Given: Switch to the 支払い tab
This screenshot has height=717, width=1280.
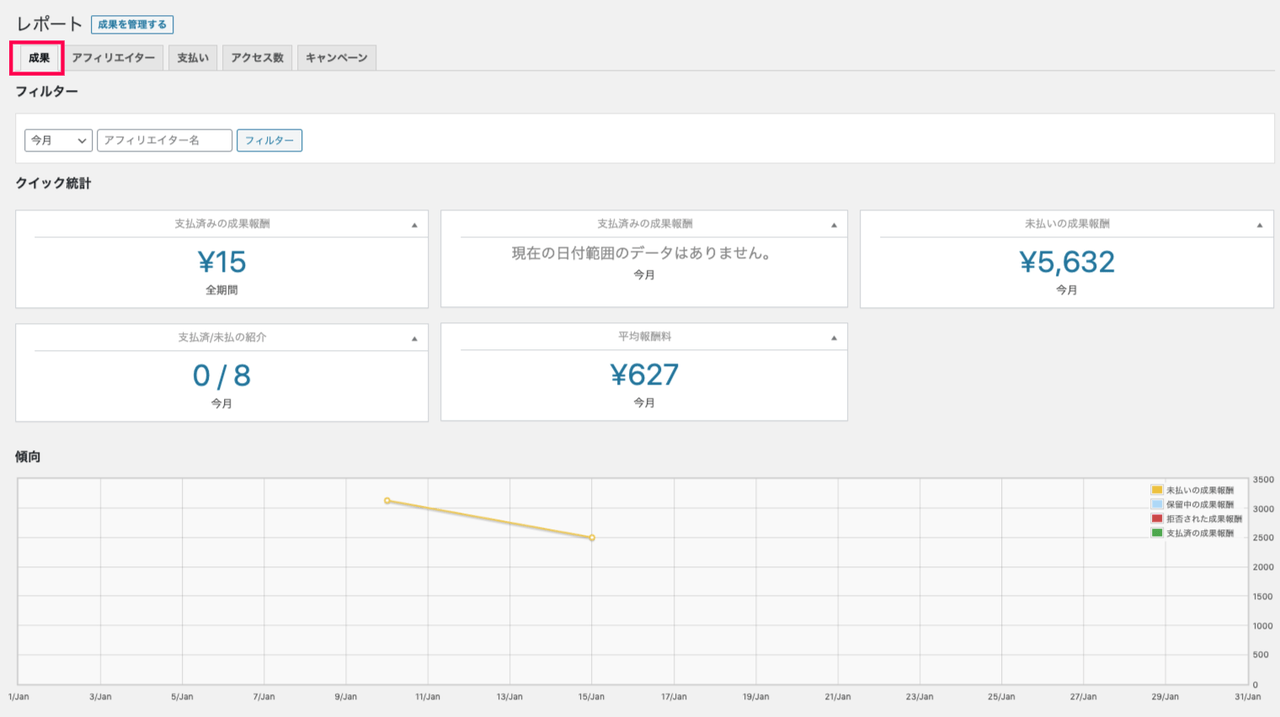Looking at the screenshot, I should [x=193, y=58].
